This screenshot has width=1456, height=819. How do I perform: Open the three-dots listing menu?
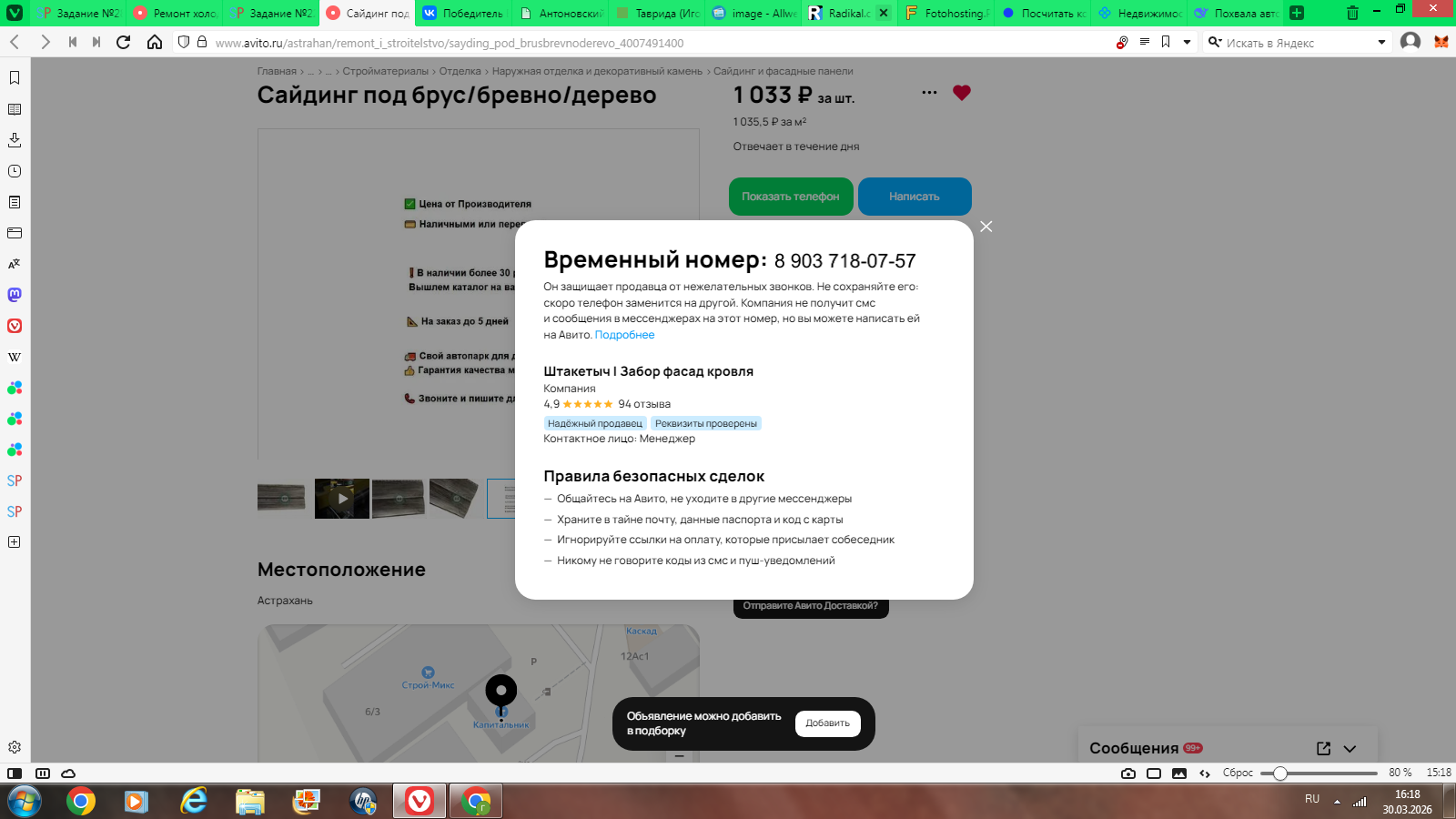click(x=929, y=93)
